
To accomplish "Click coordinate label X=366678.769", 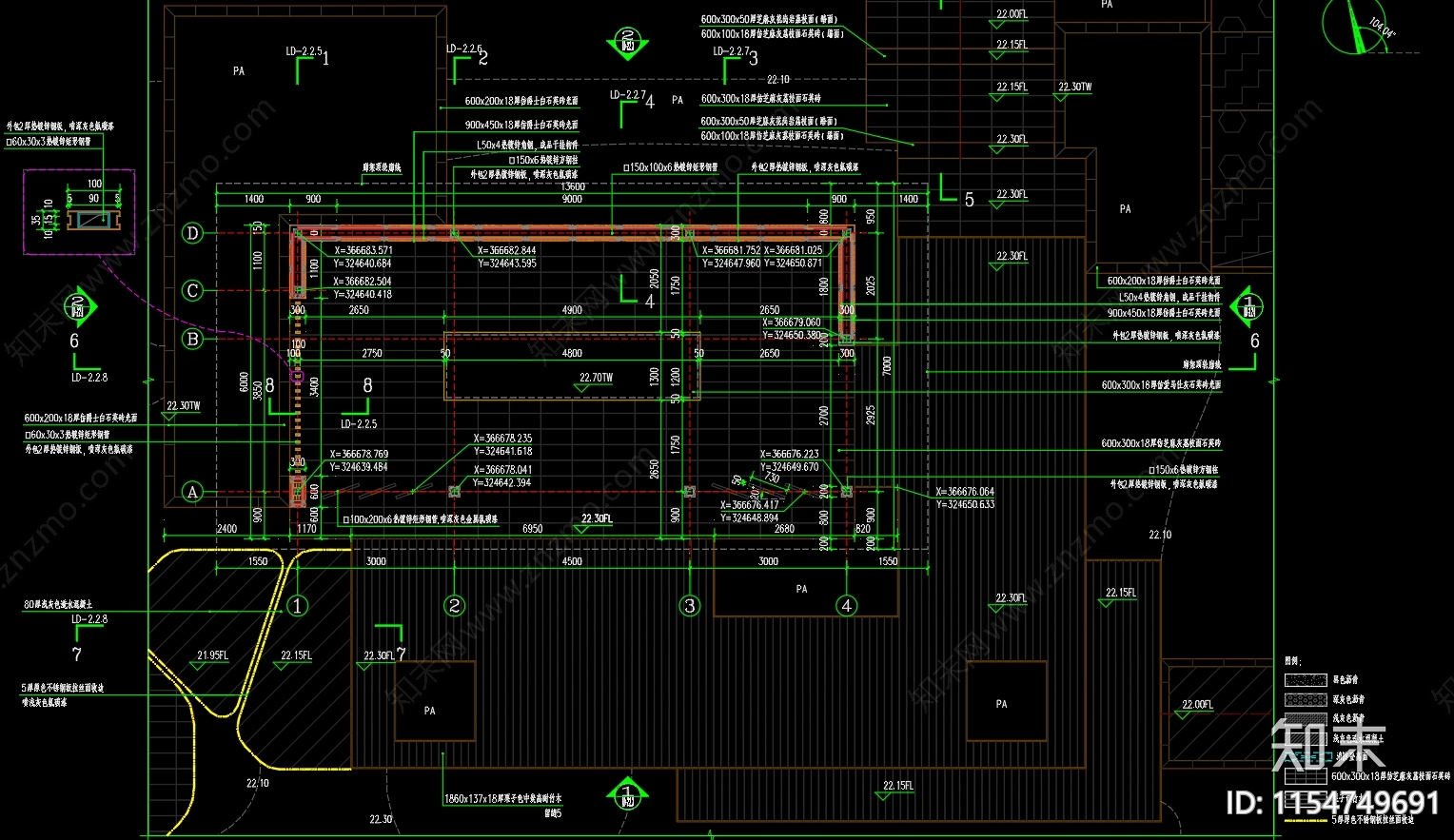I will pos(359,455).
